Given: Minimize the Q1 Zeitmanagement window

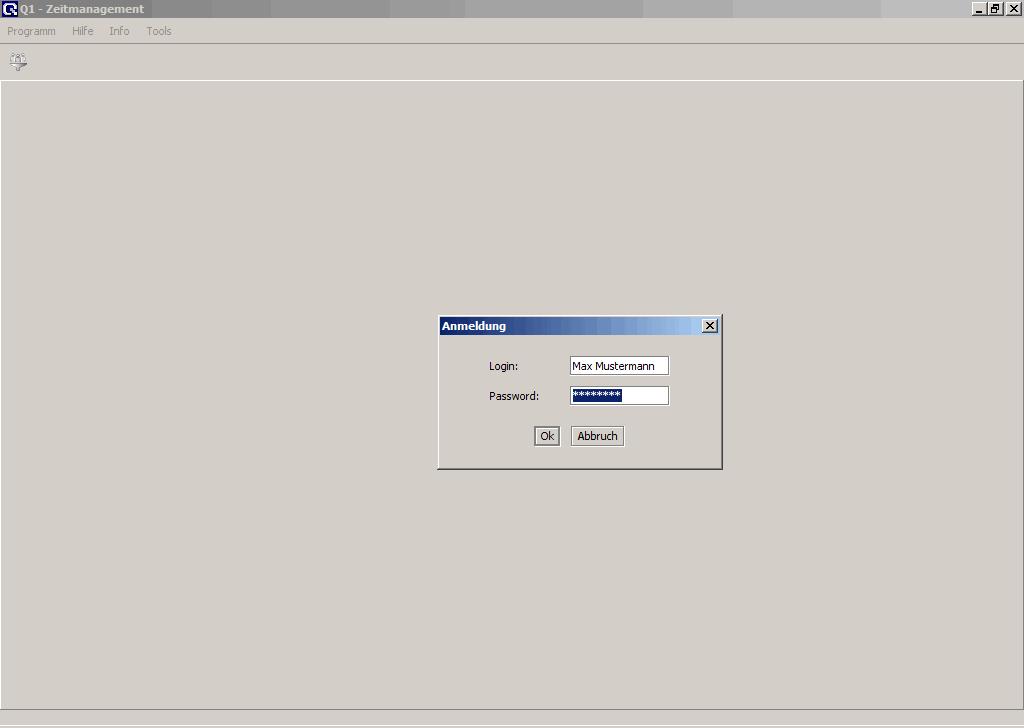Looking at the screenshot, I should tap(978, 9).
